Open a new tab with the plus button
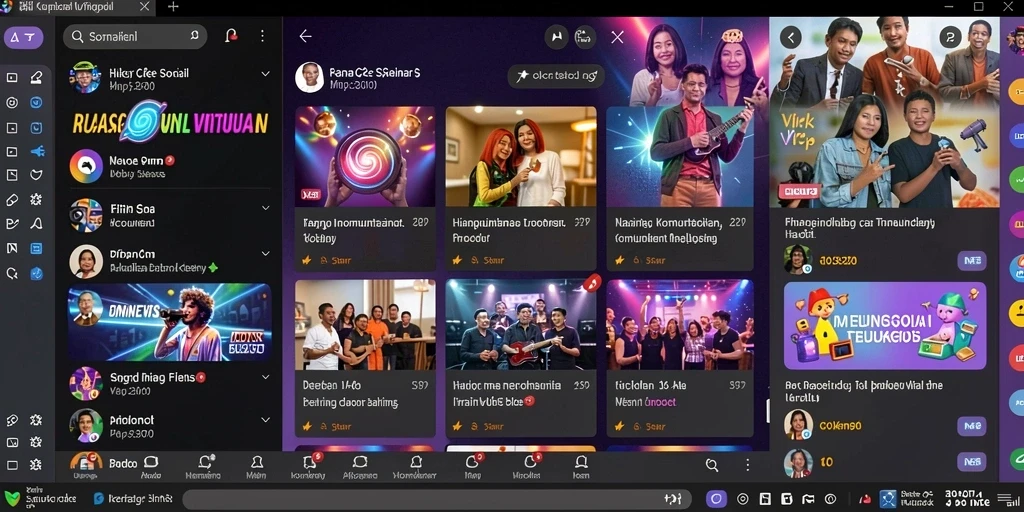 pos(173,7)
